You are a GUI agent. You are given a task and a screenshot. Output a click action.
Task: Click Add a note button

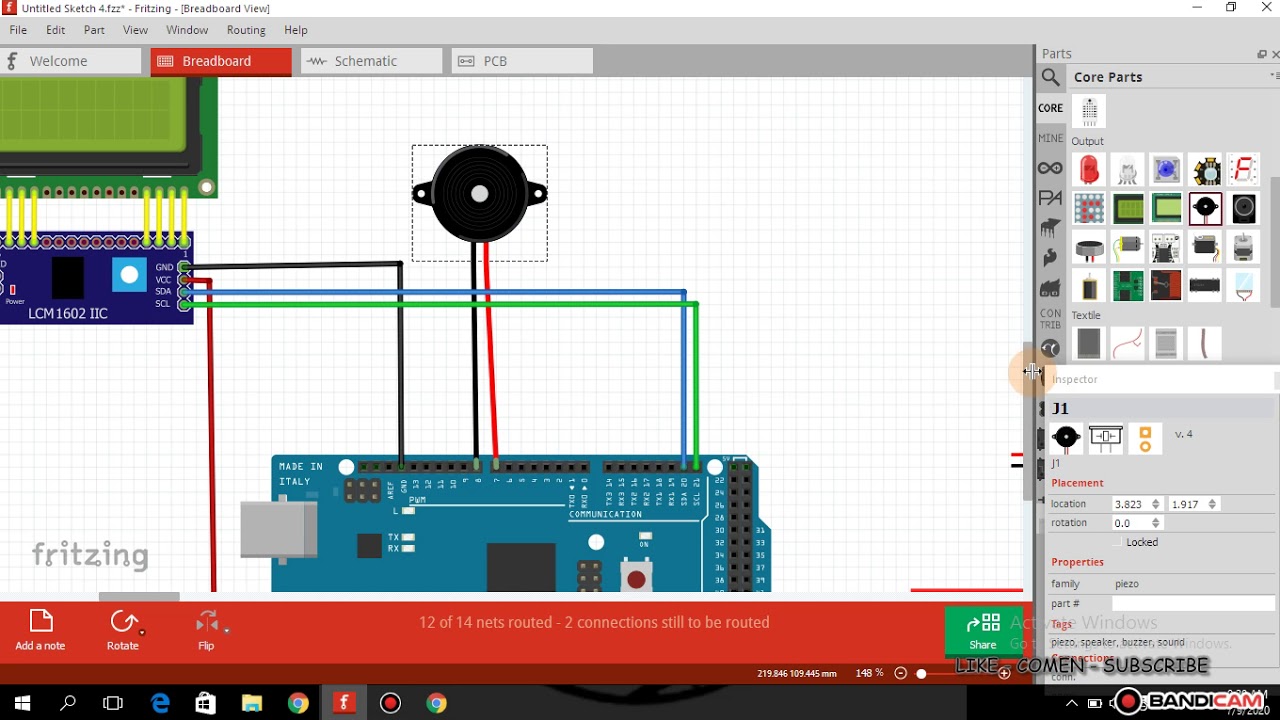[40, 630]
